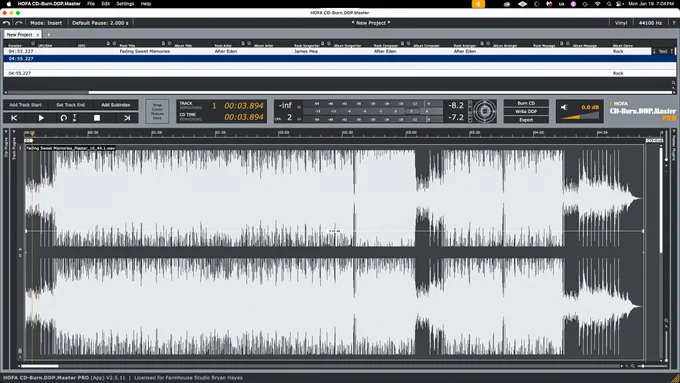Click James Mea songwriter cell

[306, 51]
